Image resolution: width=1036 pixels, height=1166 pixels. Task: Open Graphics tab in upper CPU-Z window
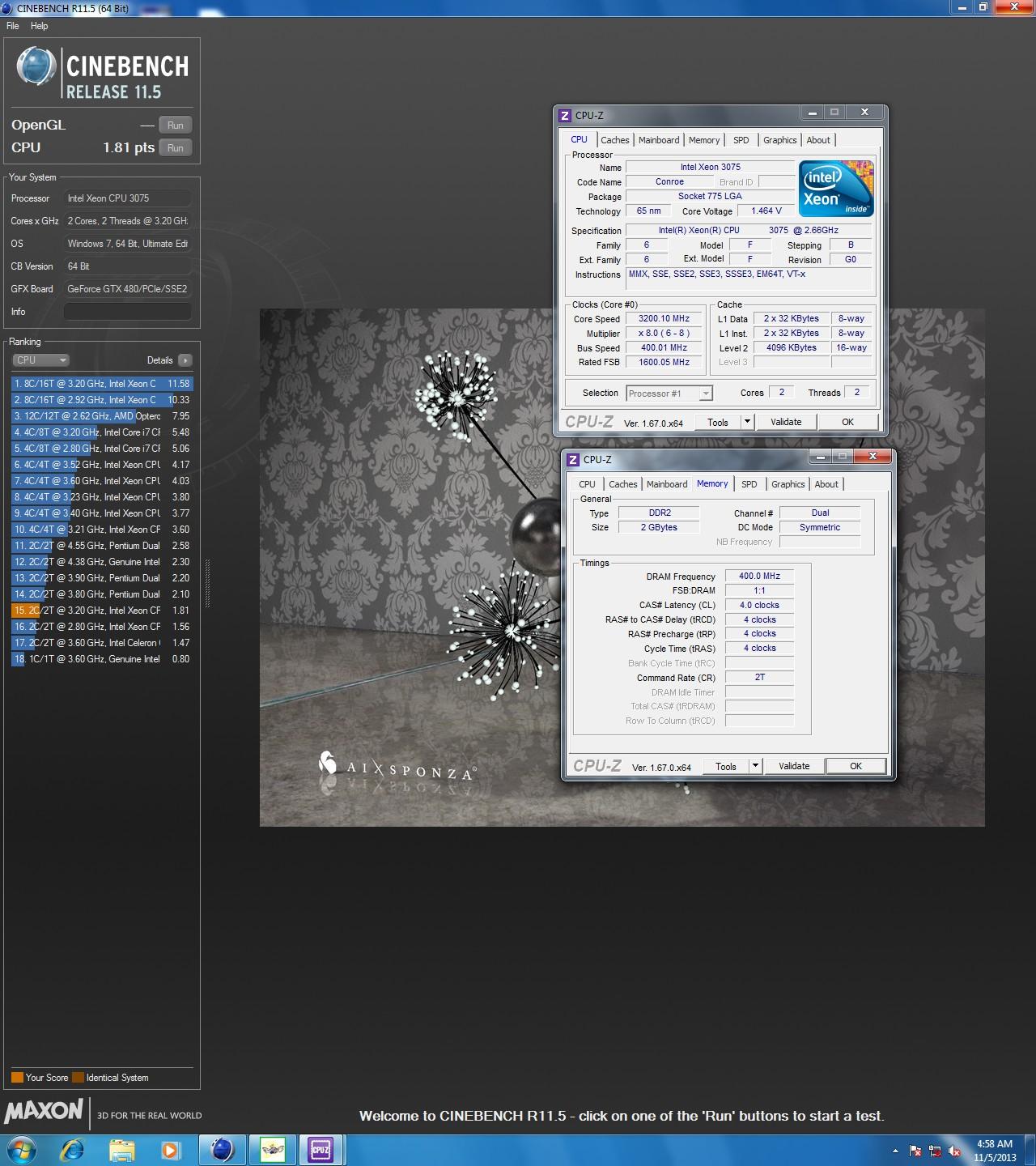pyautogui.click(x=780, y=140)
